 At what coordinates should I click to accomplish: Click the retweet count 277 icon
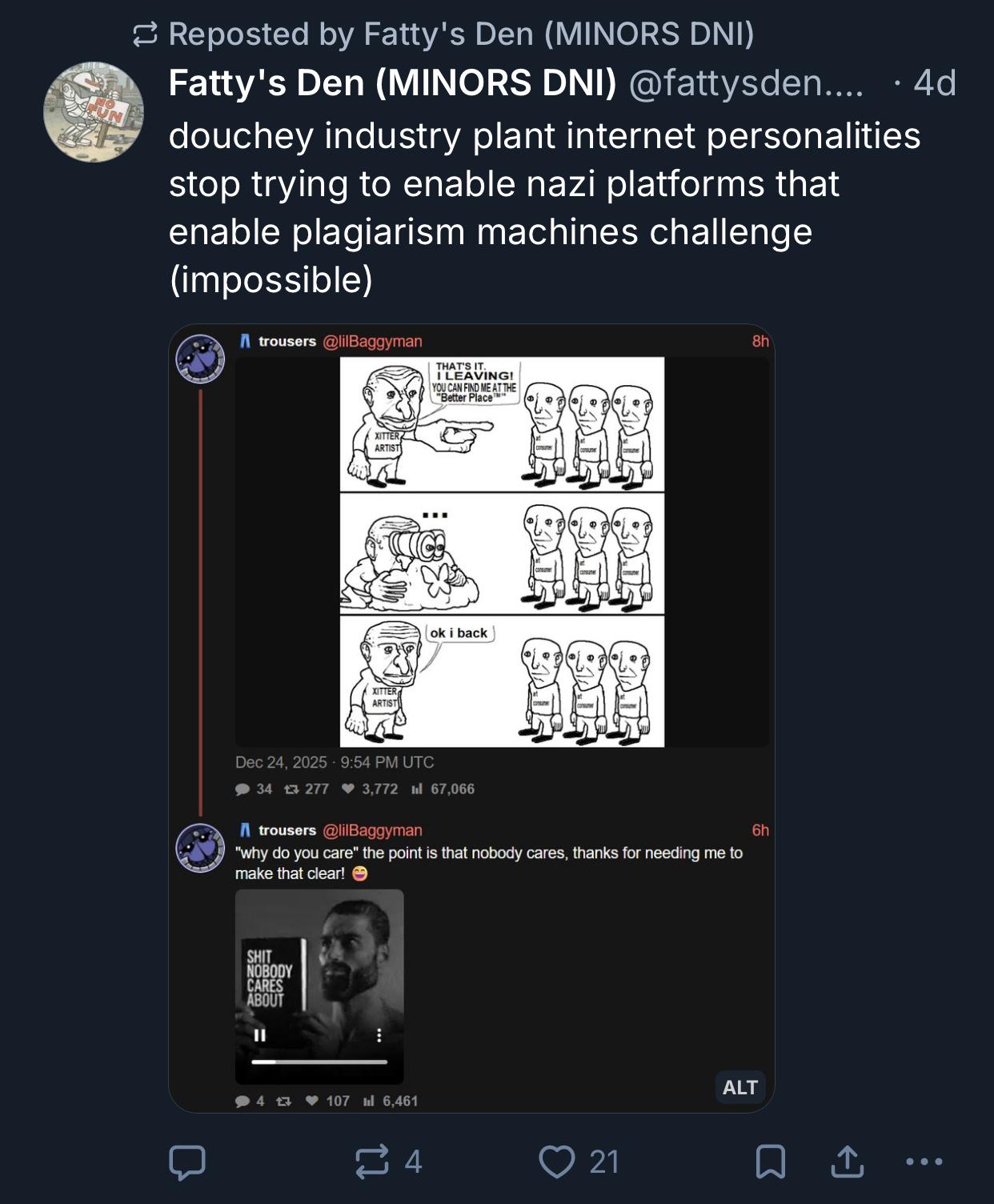click(x=292, y=789)
